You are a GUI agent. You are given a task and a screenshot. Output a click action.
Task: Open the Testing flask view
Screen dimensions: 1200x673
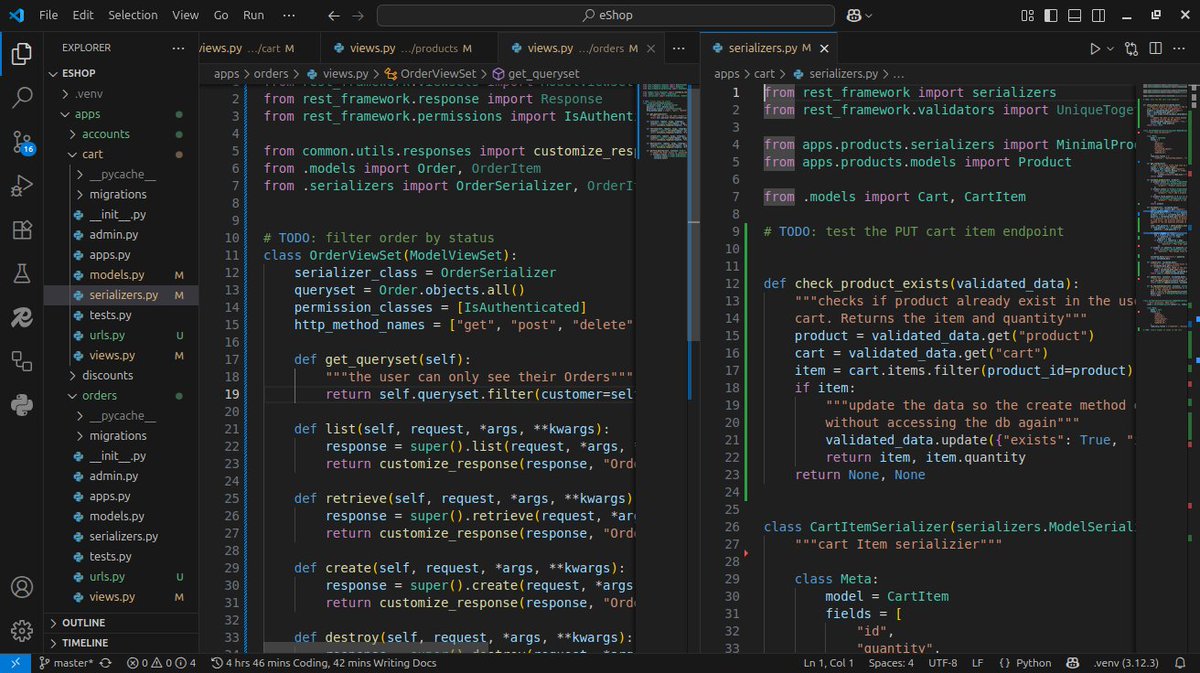point(22,273)
